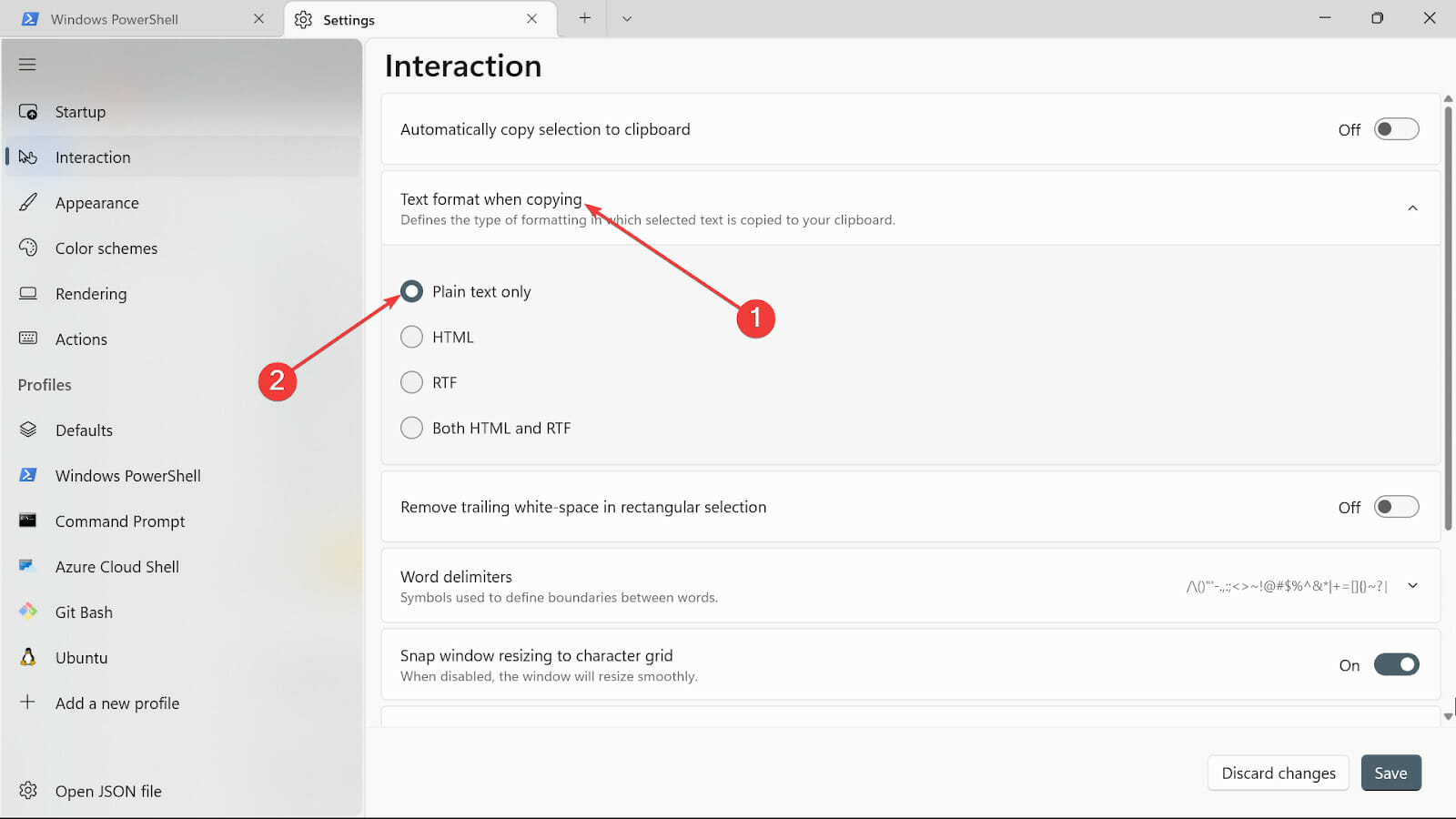
Task: Open the Windows PowerShell profile settings
Action: (182, 476)
